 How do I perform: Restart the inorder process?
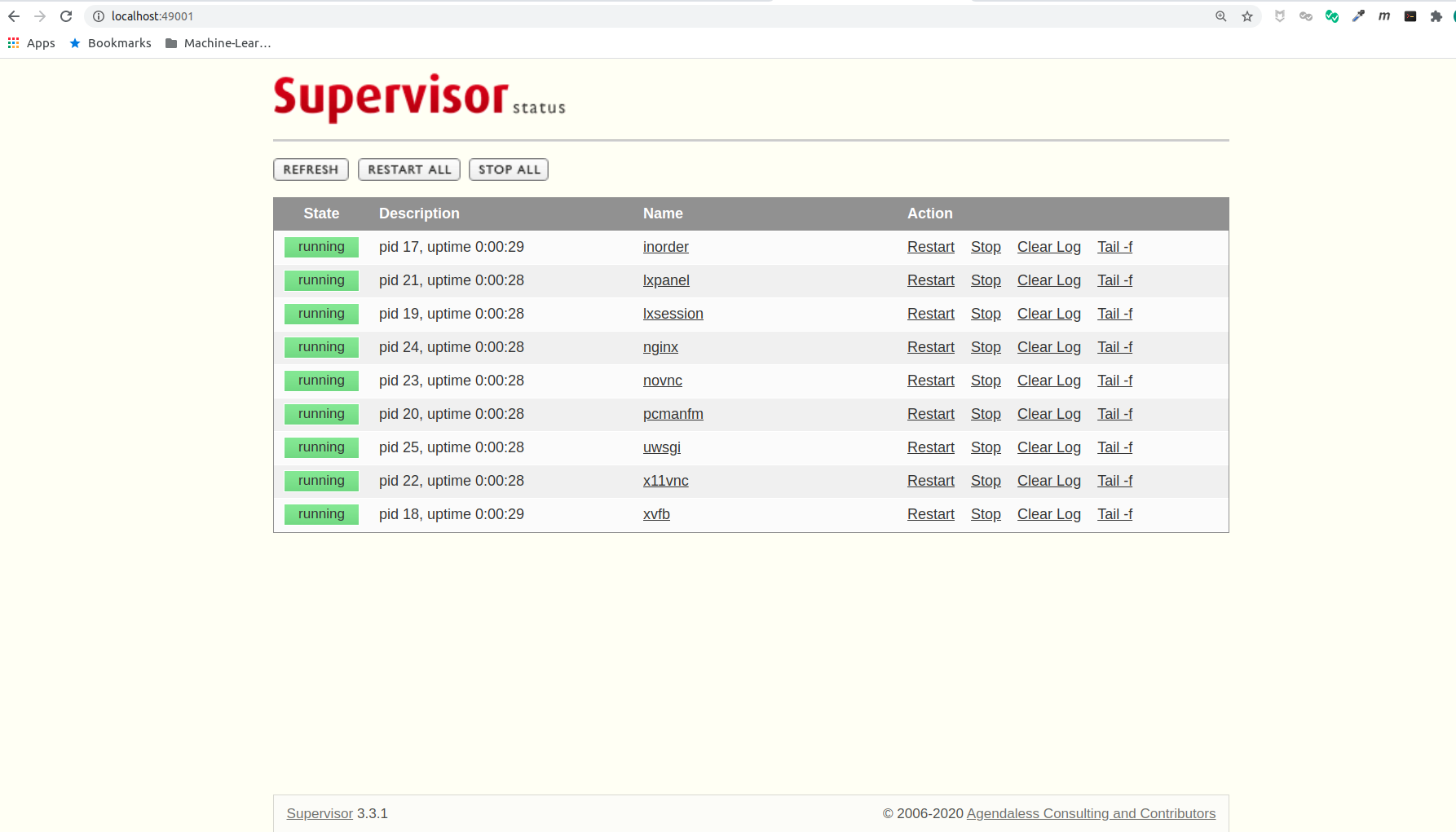(x=931, y=247)
